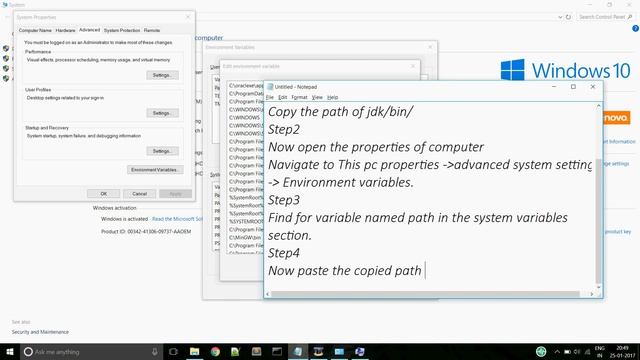This screenshot has width=640, height=360.
Task: Open Startup and Recovery Settings button
Action: [162, 151]
